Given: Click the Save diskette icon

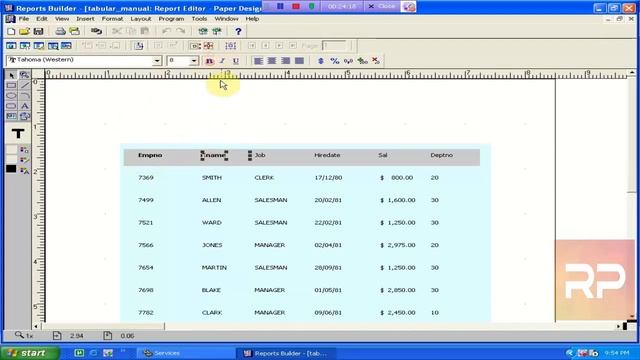Looking at the screenshot, I should (x=38, y=31).
